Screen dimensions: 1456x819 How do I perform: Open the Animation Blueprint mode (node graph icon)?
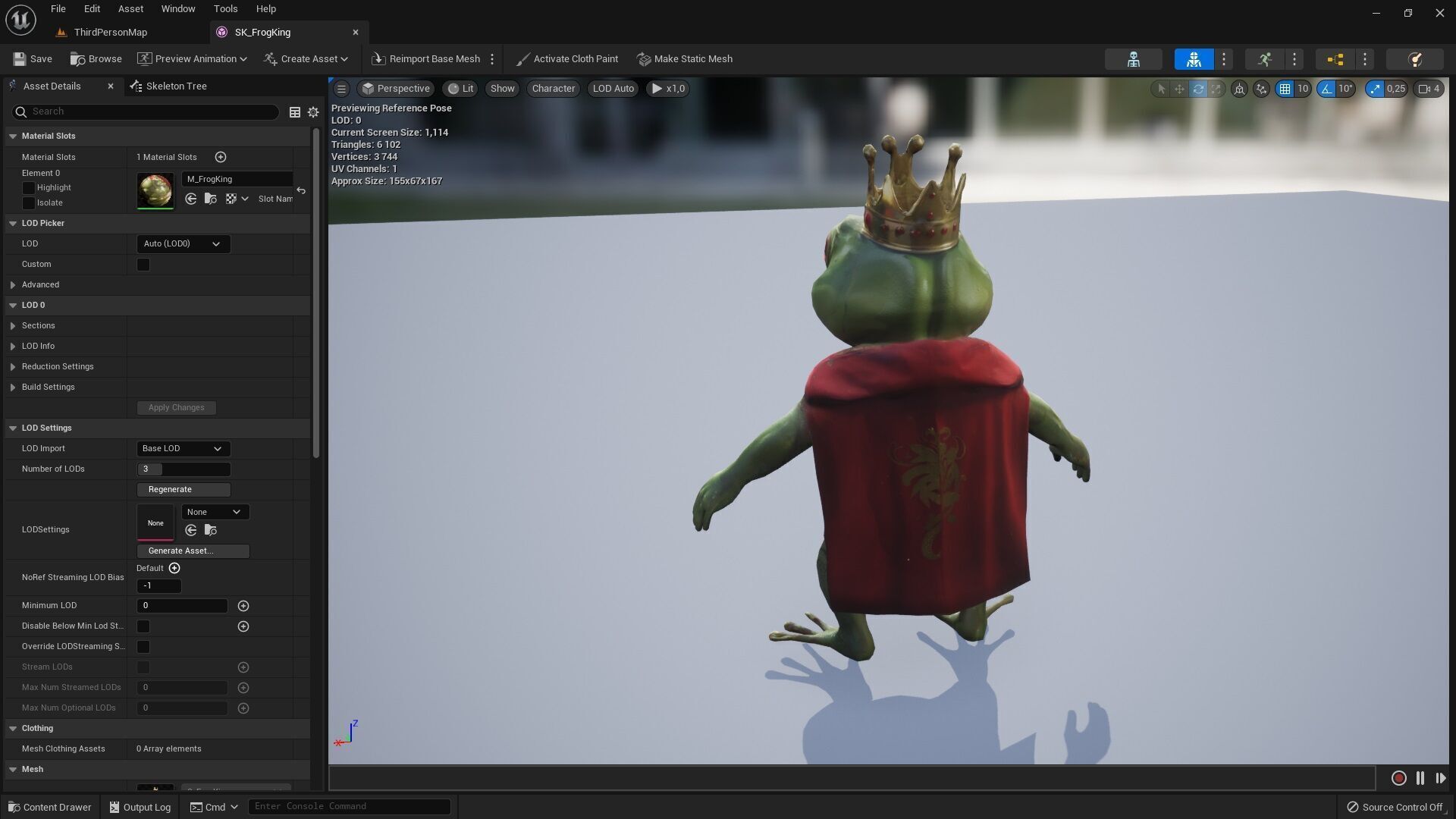click(1335, 59)
